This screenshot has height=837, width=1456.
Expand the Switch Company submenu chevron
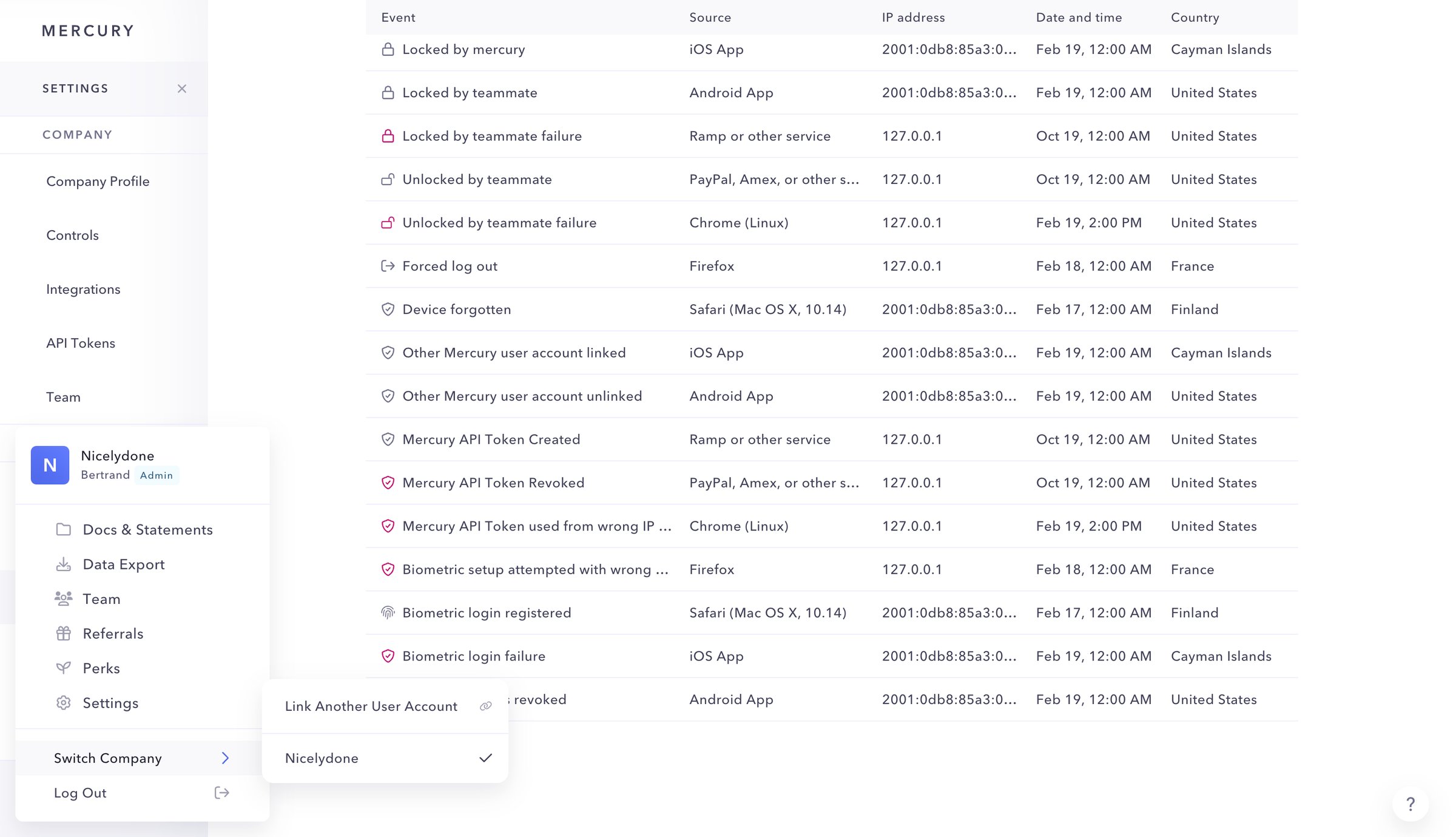[225, 757]
